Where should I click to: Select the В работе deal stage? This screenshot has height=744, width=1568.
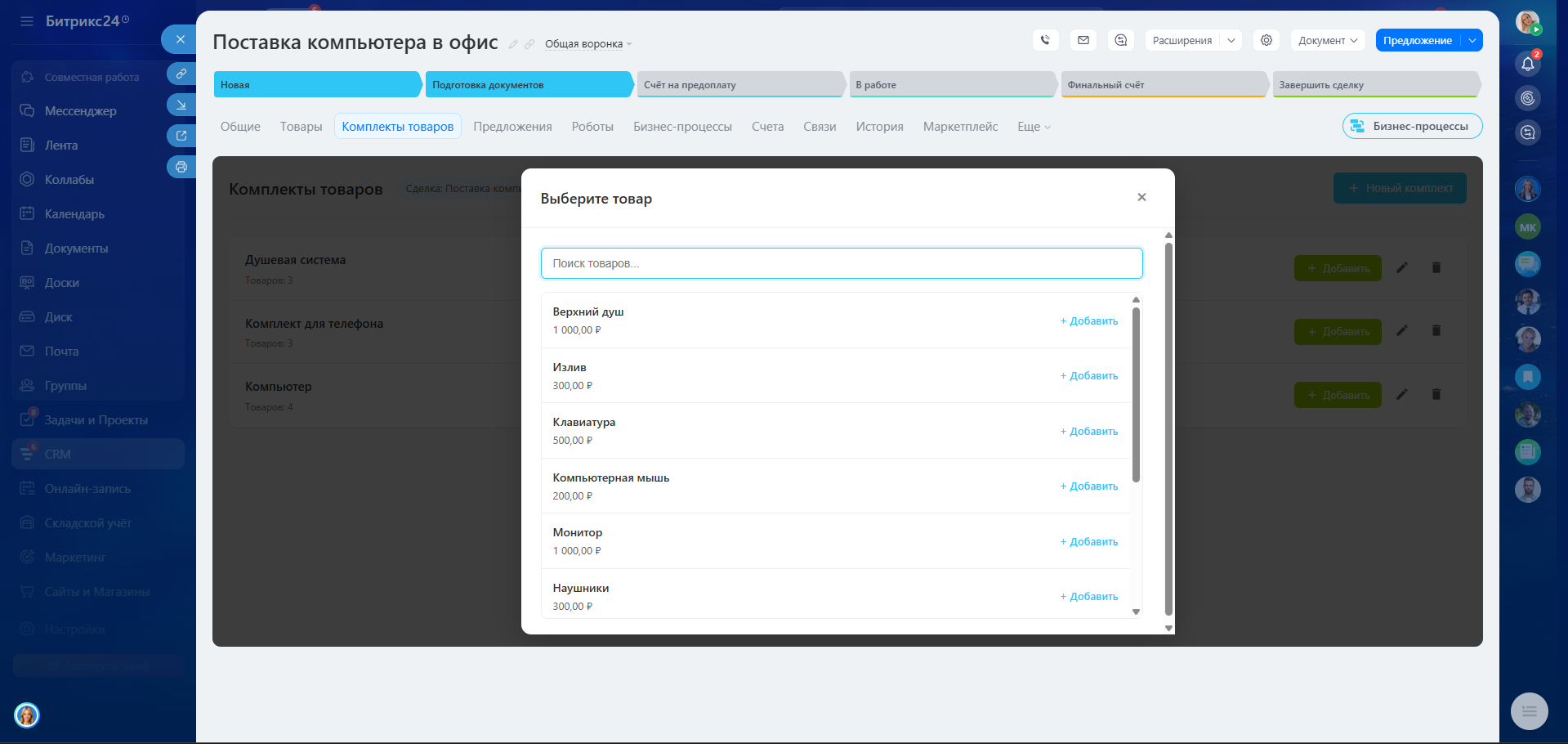click(952, 84)
